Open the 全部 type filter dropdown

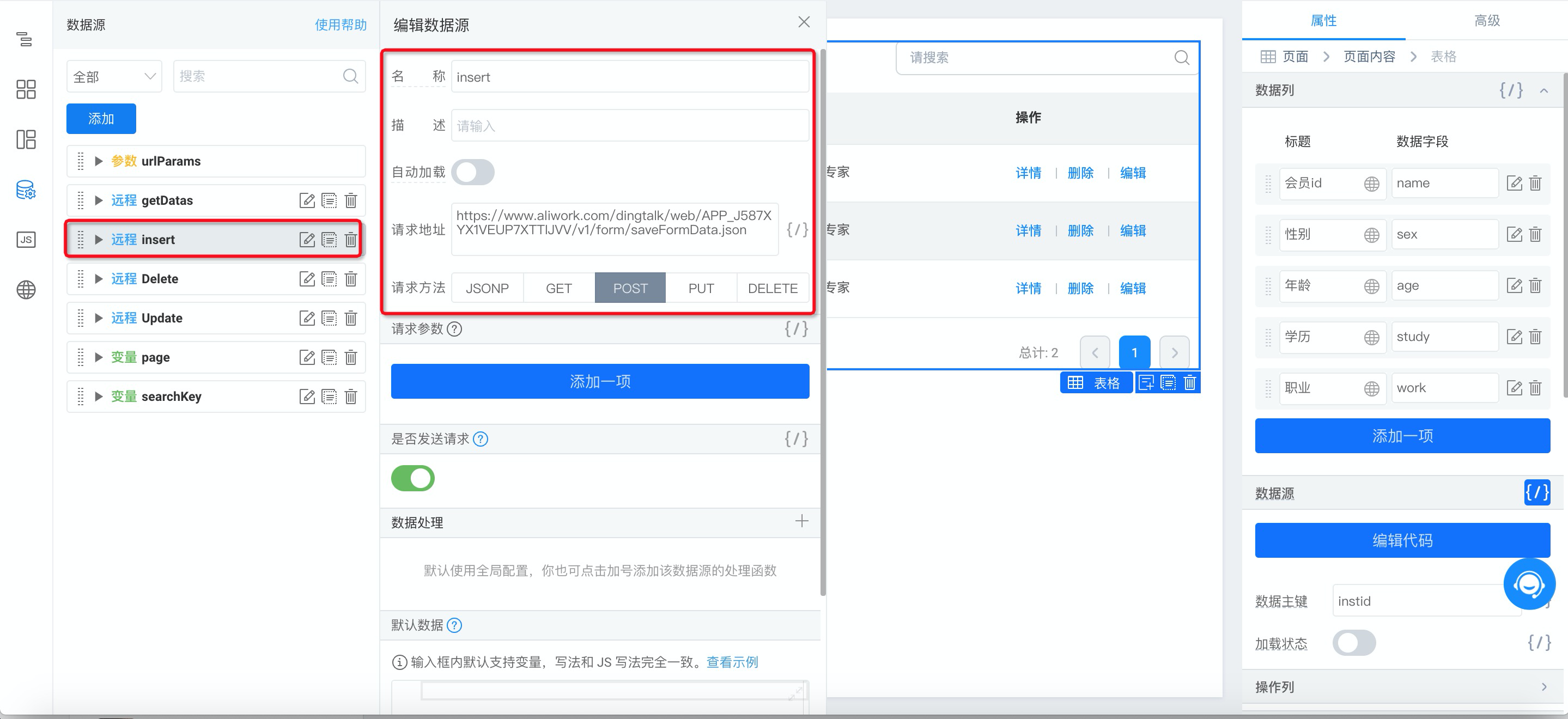click(x=114, y=76)
